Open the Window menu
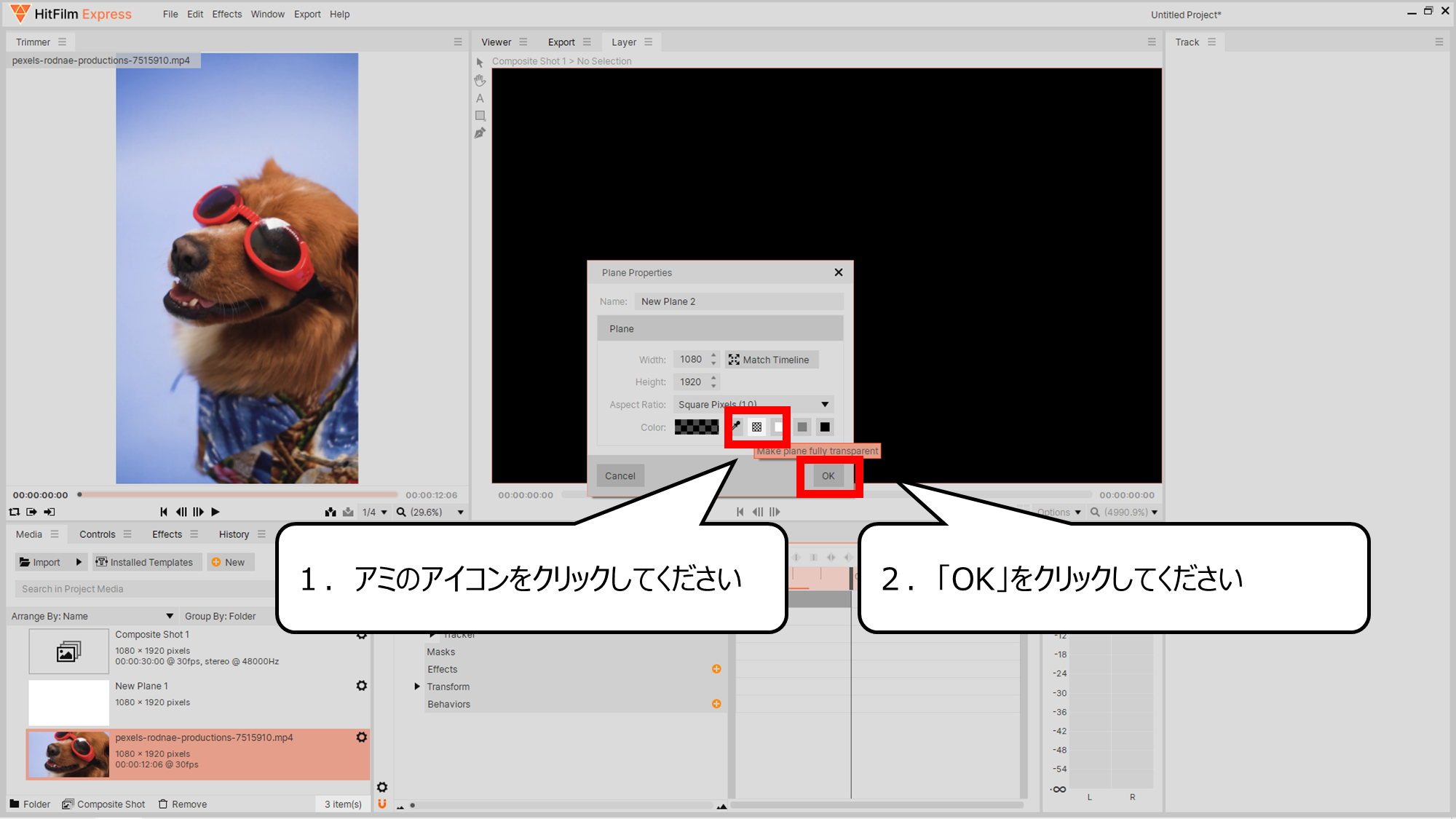Screen dimensions: 1456x819 click(268, 14)
